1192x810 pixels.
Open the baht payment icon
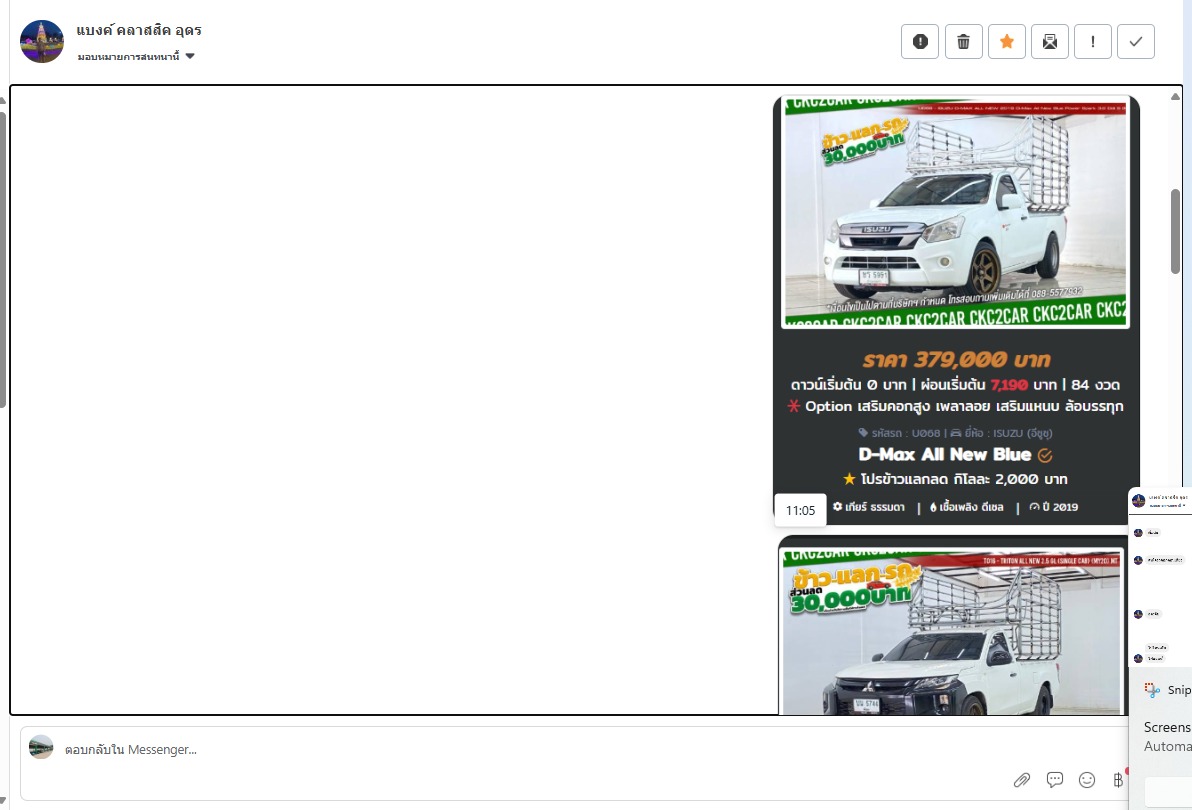point(1118,780)
